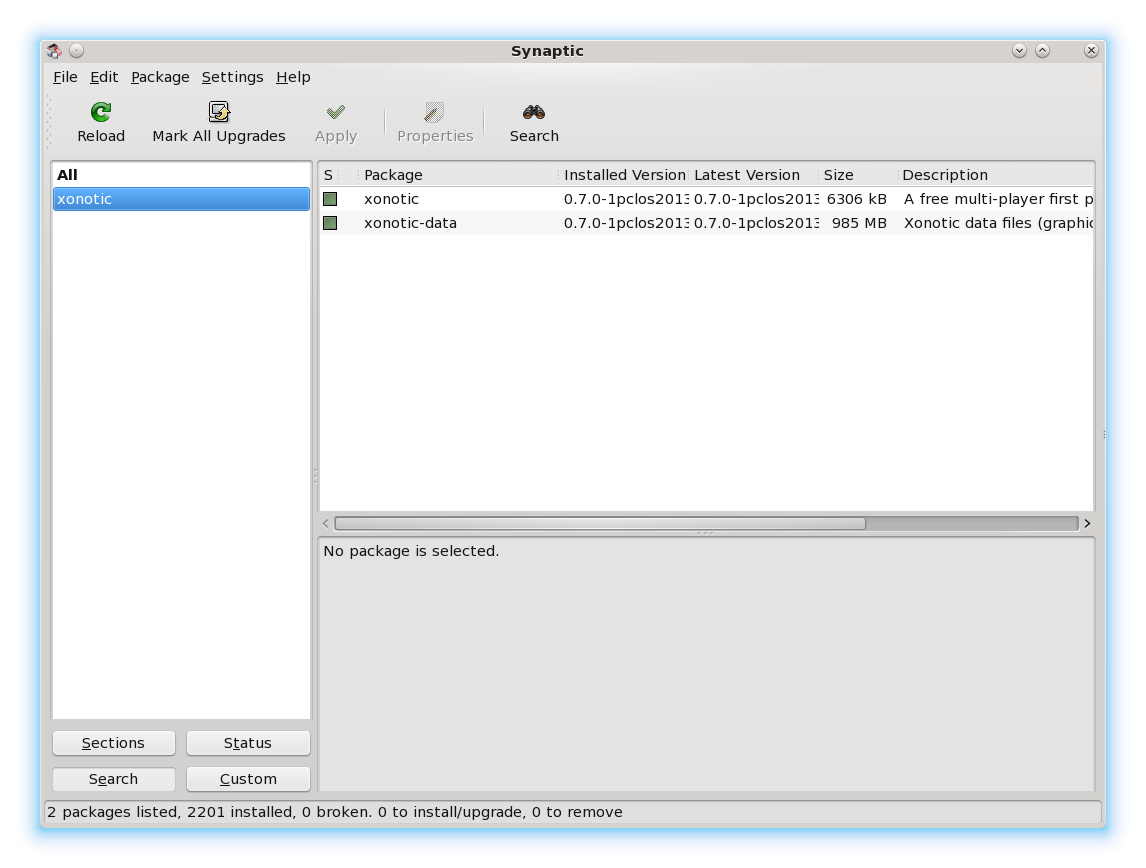1146x868 pixels.
Task: Click the Apply checkmark icon
Action: (x=335, y=112)
